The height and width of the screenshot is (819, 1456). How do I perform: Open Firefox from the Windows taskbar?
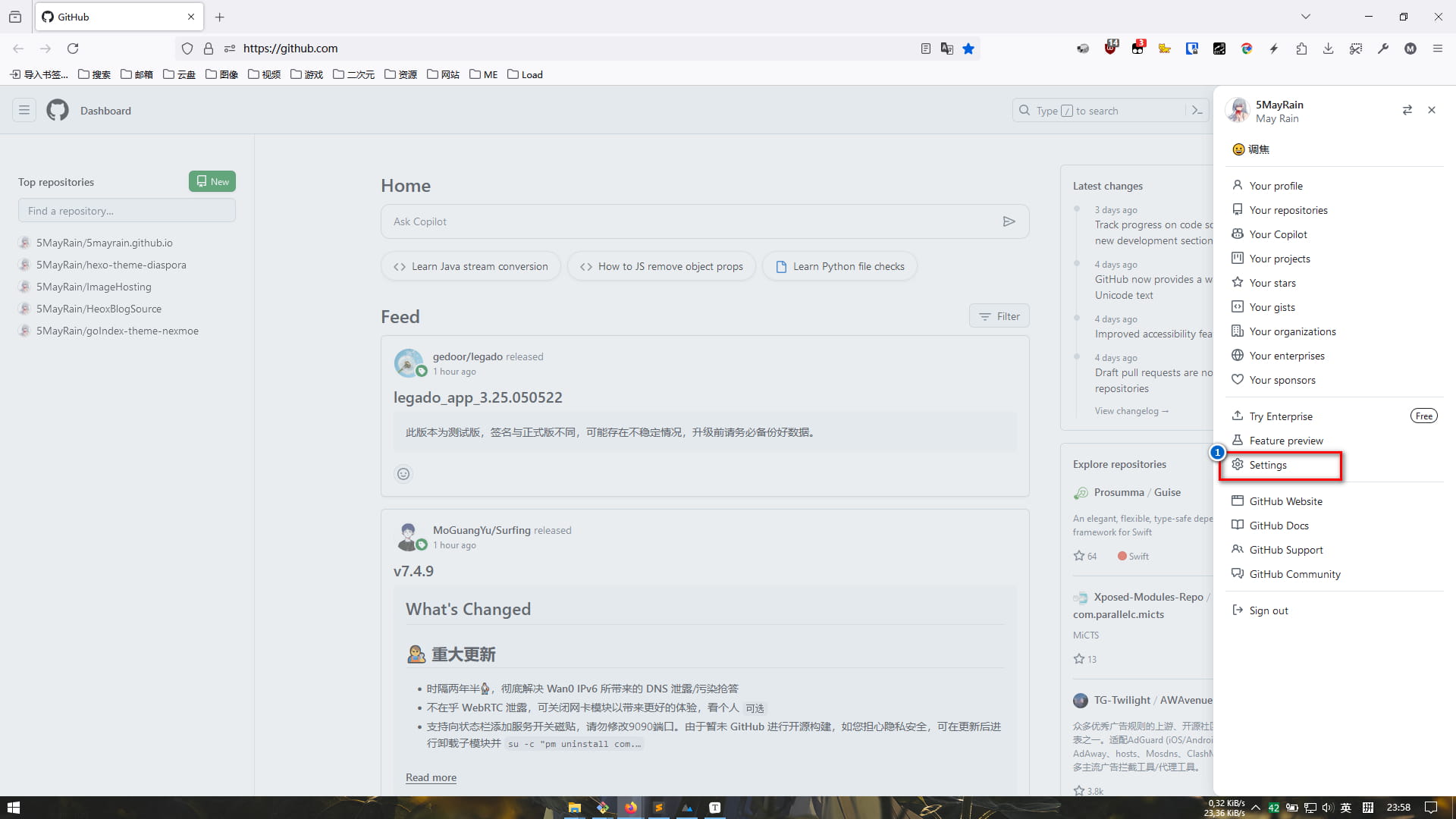coord(630,808)
